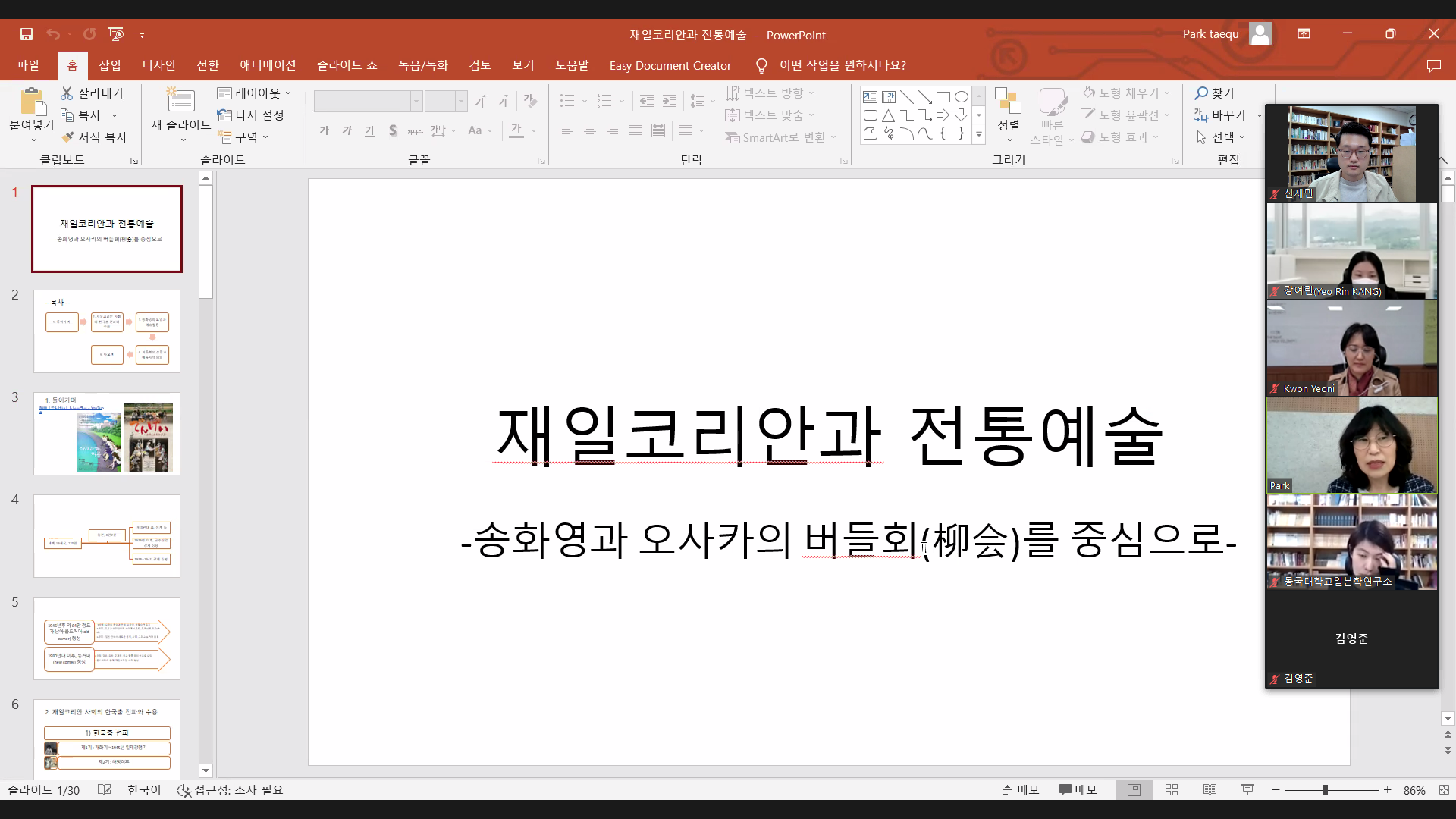
Task: Click the Redo icon in title bar
Action: [x=89, y=34]
